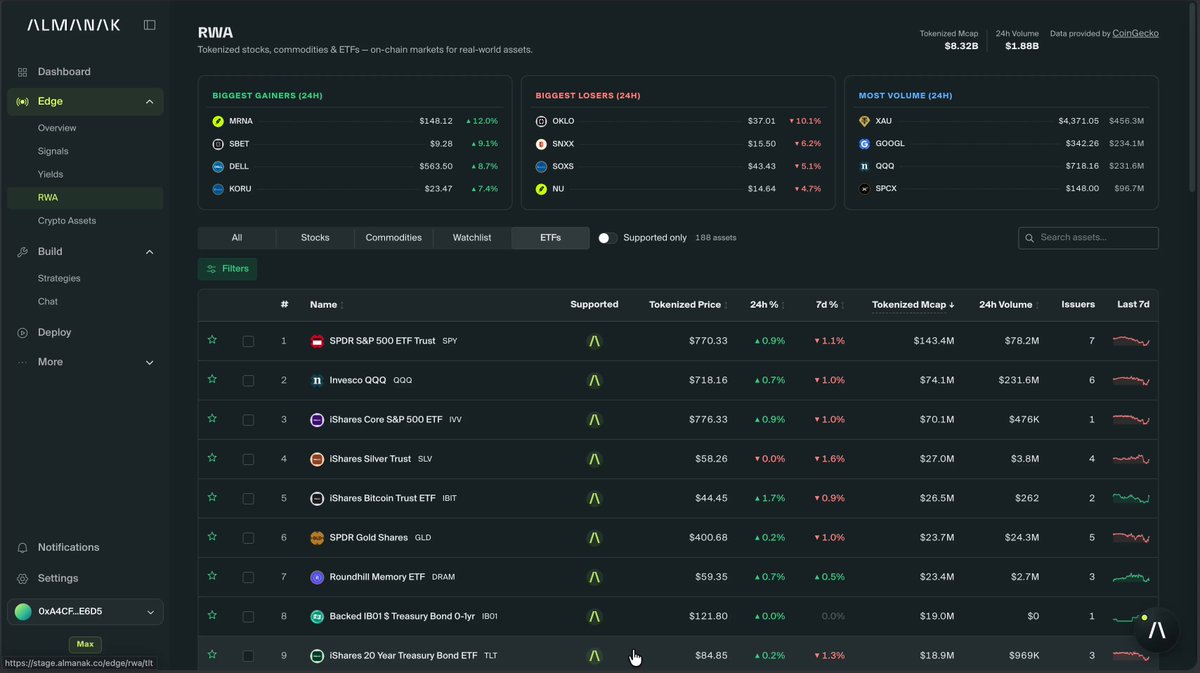Open Crypto Assets in sidebar
Image resolution: width=1200 pixels, height=673 pixels.
(x=67, y=220)
